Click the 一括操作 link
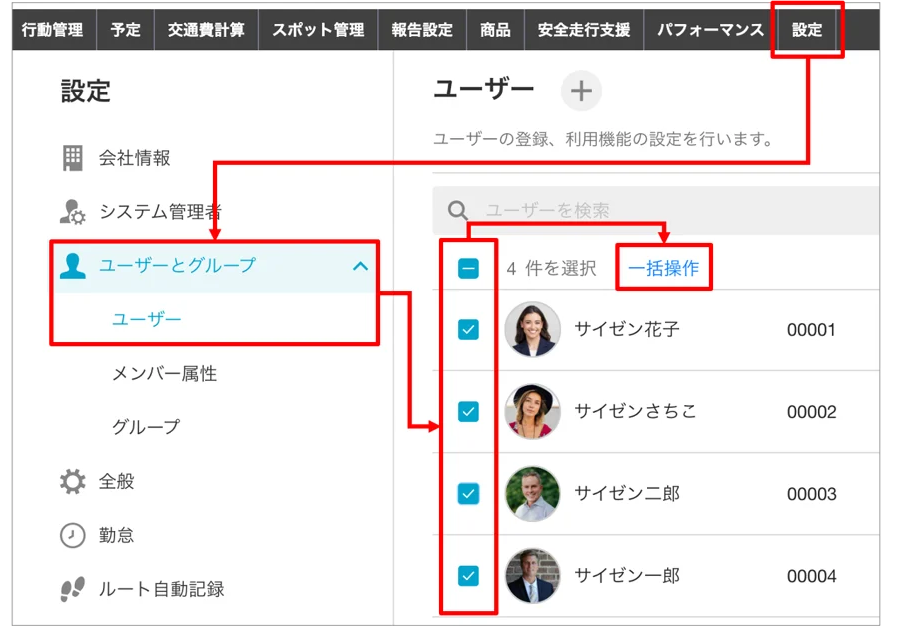 664,268
